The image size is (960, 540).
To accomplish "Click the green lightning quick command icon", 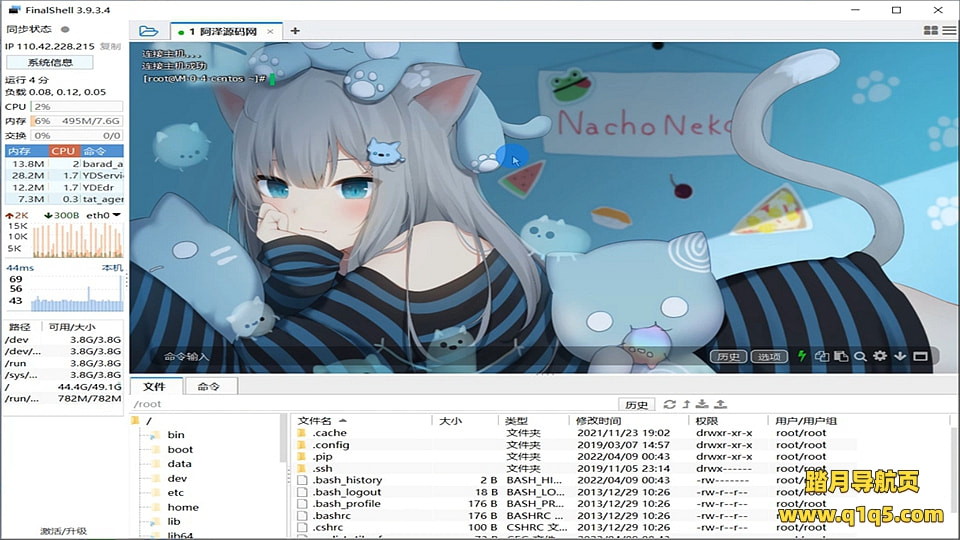I will (x=801, y=356).
